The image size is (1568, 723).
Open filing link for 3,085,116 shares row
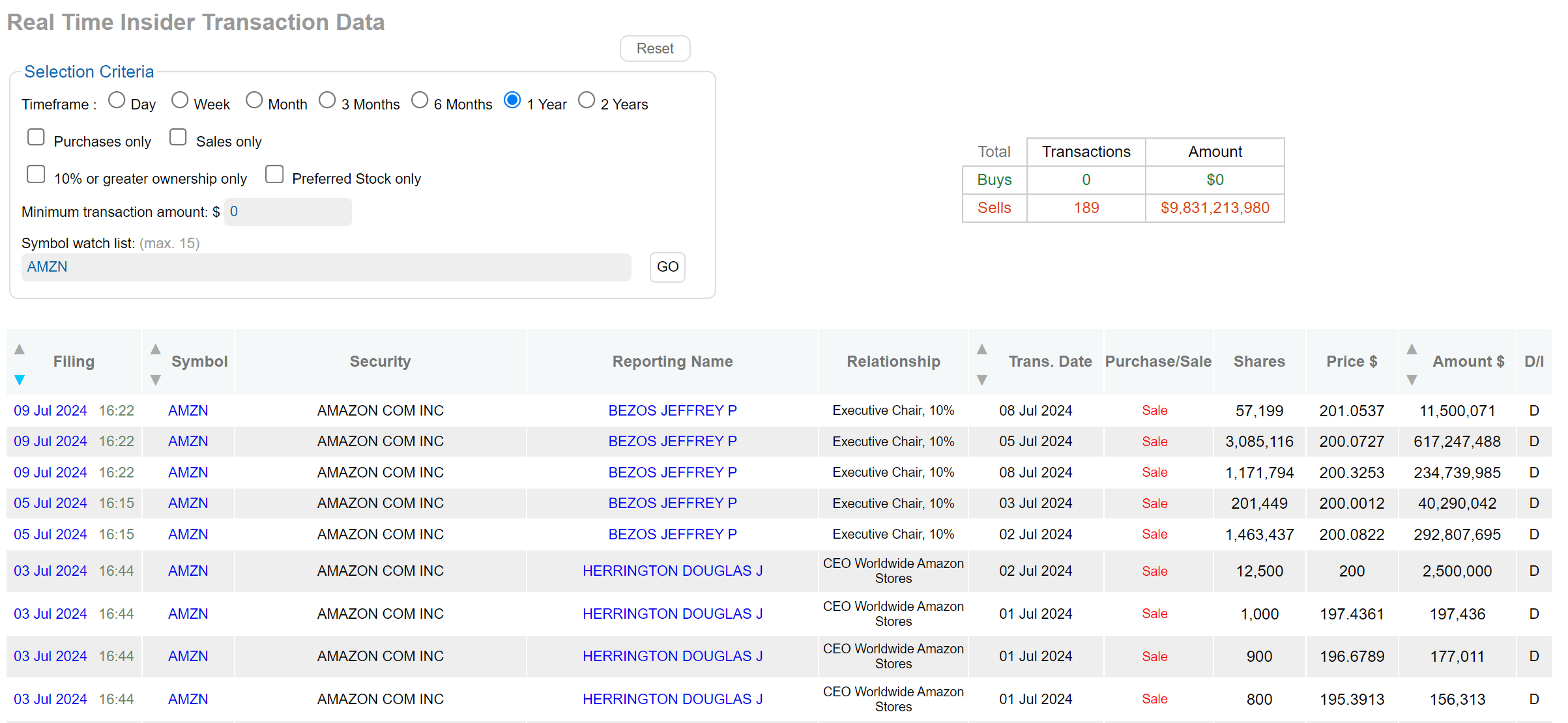pos(50,442)
